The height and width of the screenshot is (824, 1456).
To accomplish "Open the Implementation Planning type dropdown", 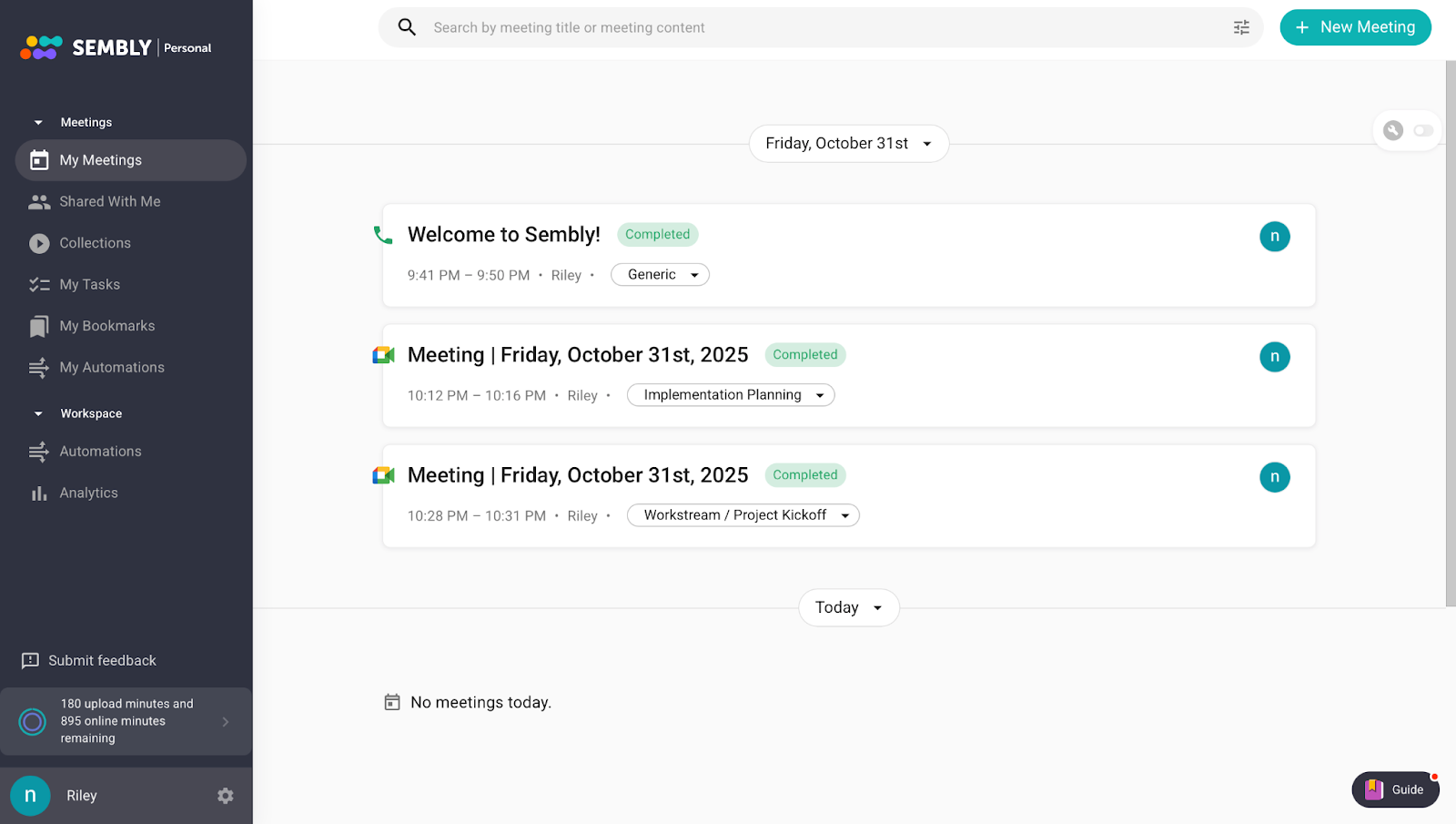I will (x=730, y=395).
